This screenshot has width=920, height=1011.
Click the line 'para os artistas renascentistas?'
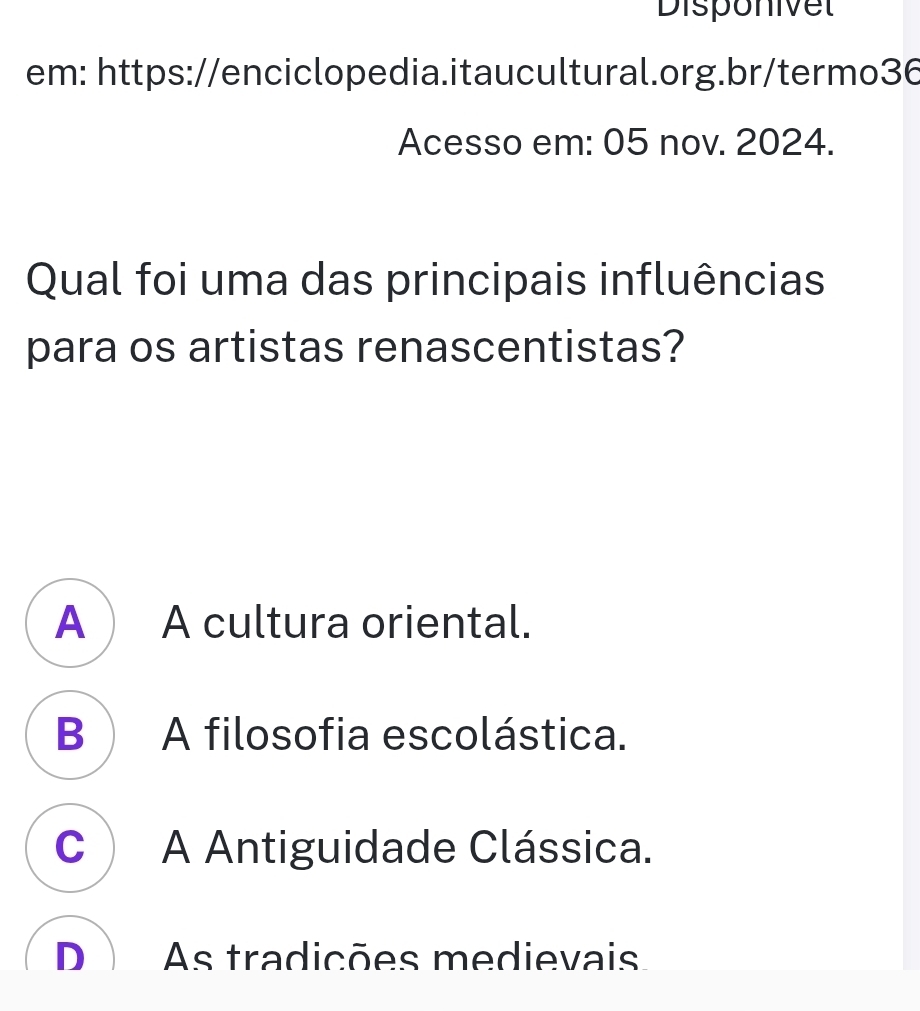pos(357,346)
